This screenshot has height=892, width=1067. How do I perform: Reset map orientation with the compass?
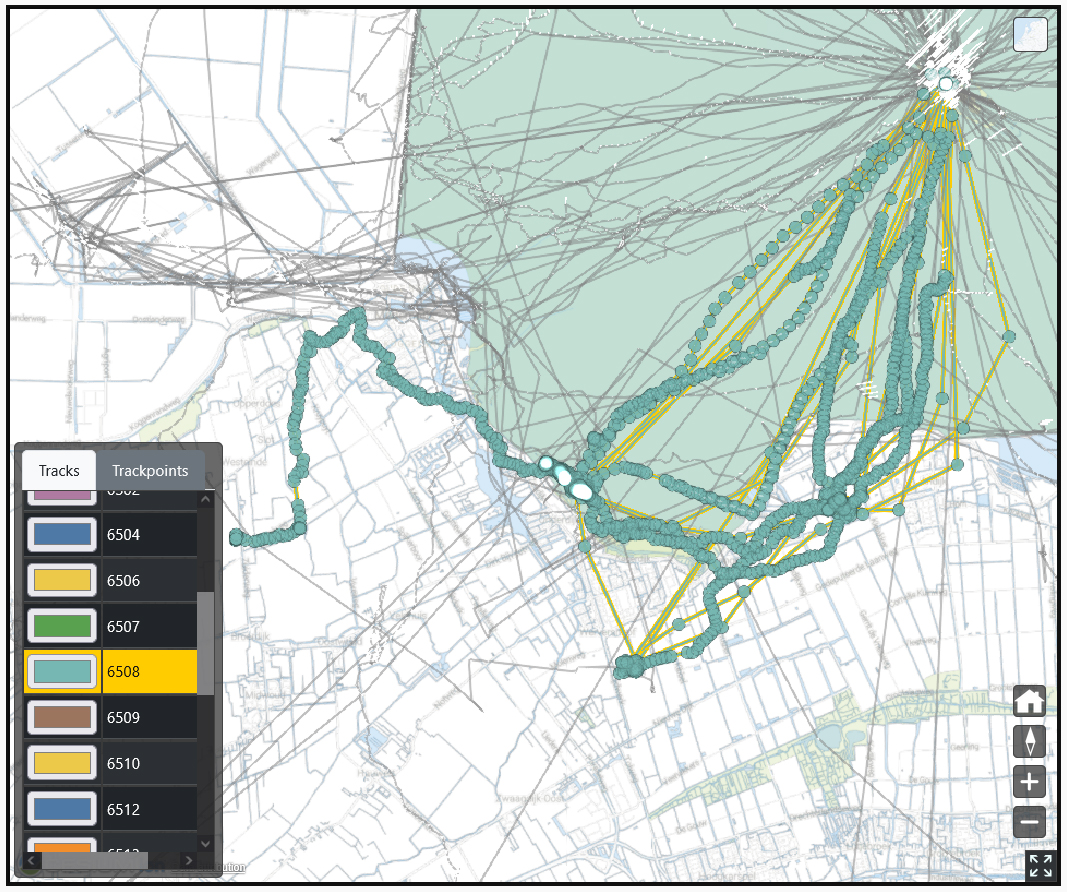[1029, 741]
